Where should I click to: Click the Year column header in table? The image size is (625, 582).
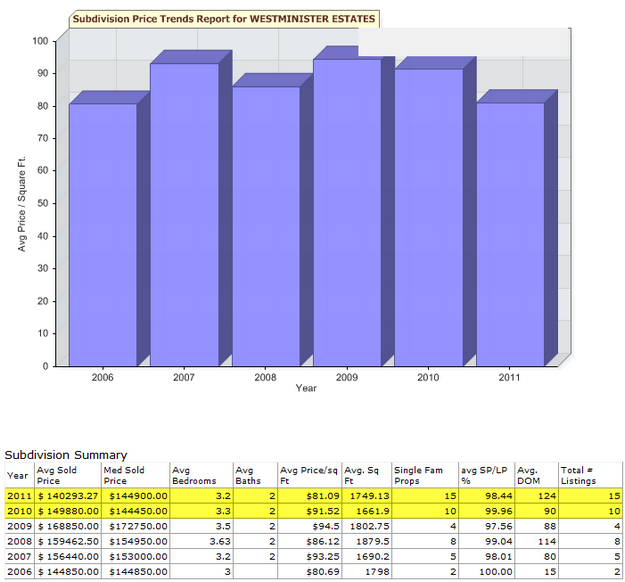[x=20, y=475]
